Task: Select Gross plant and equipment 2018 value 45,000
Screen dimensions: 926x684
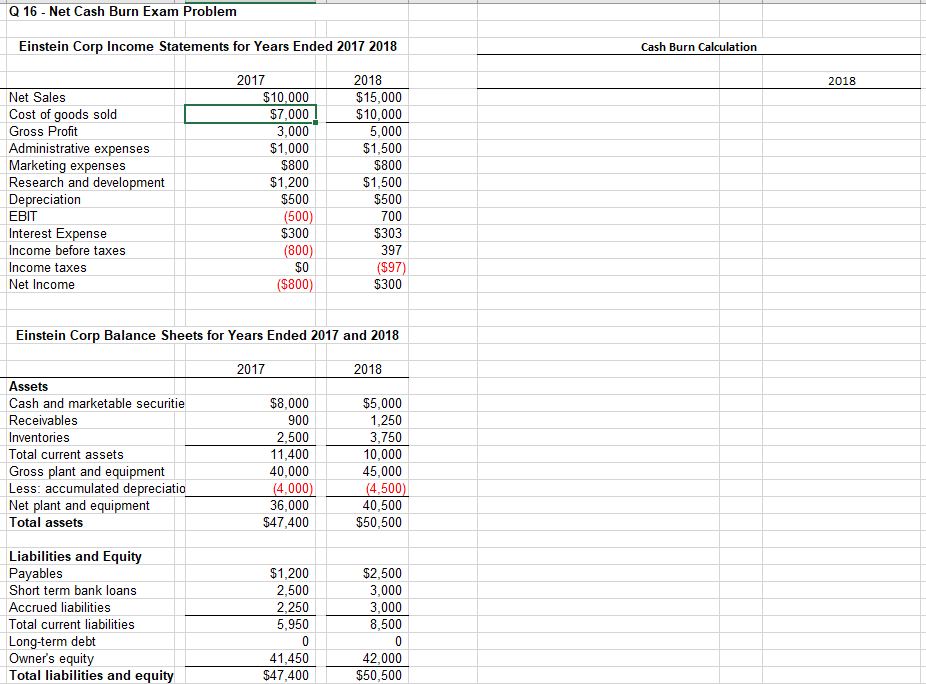Action: tap(382, 472)
